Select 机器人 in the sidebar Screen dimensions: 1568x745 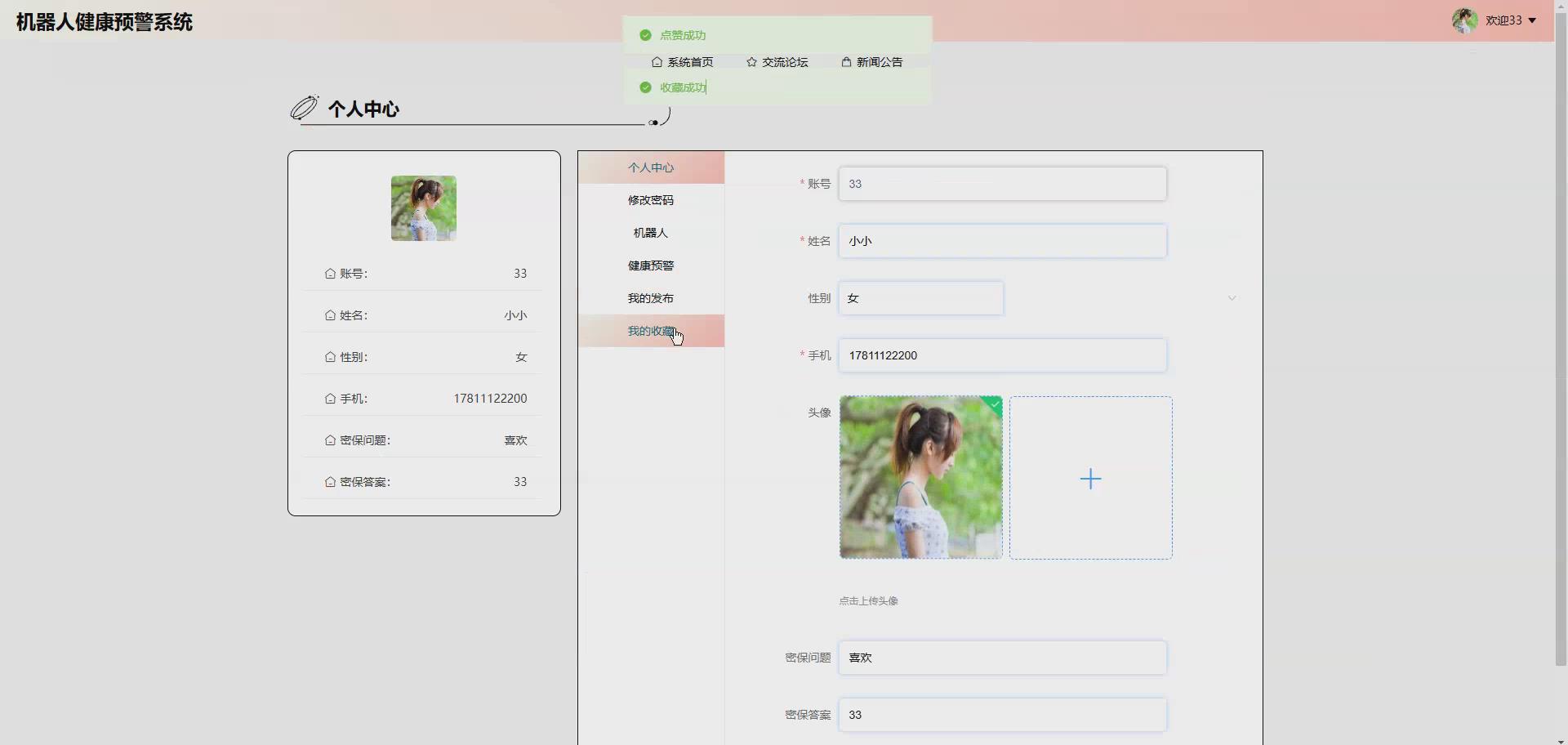[651, 232]
